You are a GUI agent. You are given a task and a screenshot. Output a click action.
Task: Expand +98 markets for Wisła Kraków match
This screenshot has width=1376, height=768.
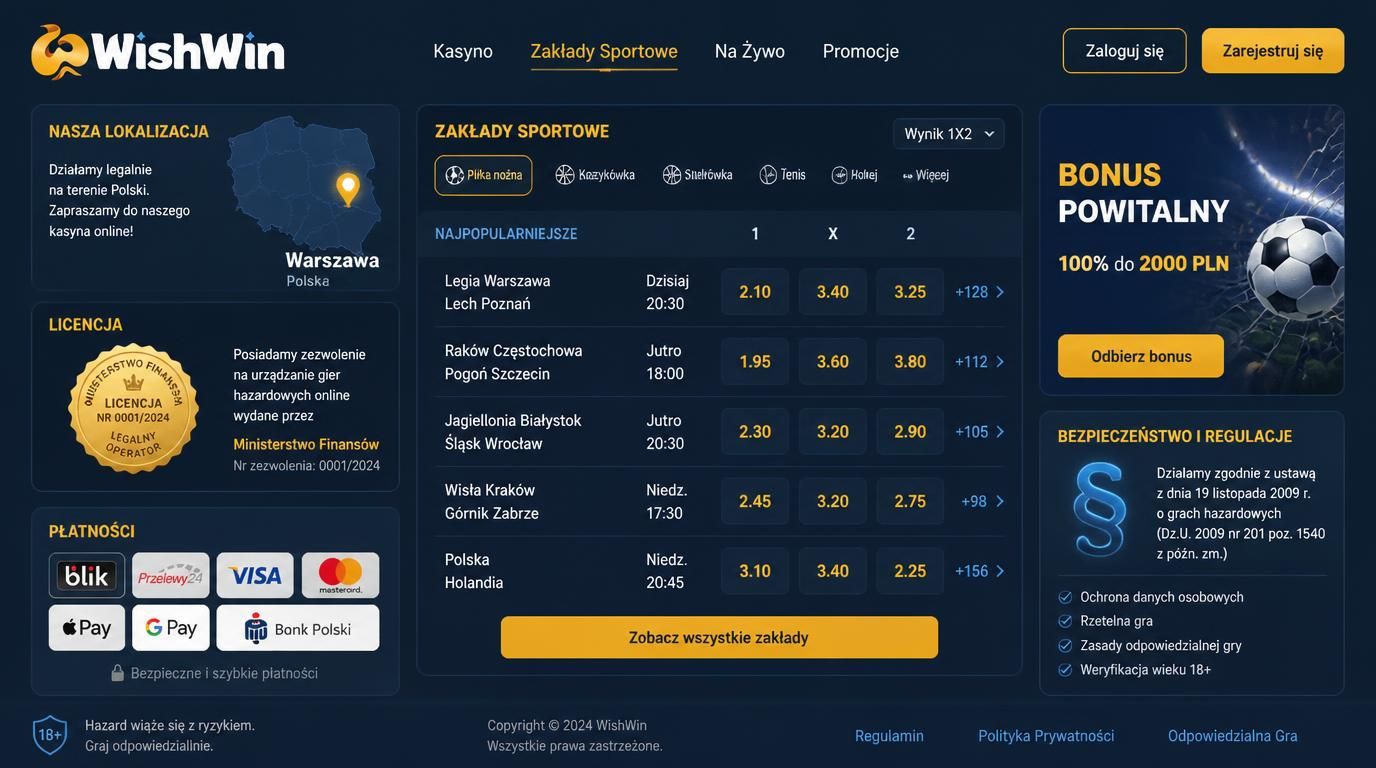tap(983, 501)
